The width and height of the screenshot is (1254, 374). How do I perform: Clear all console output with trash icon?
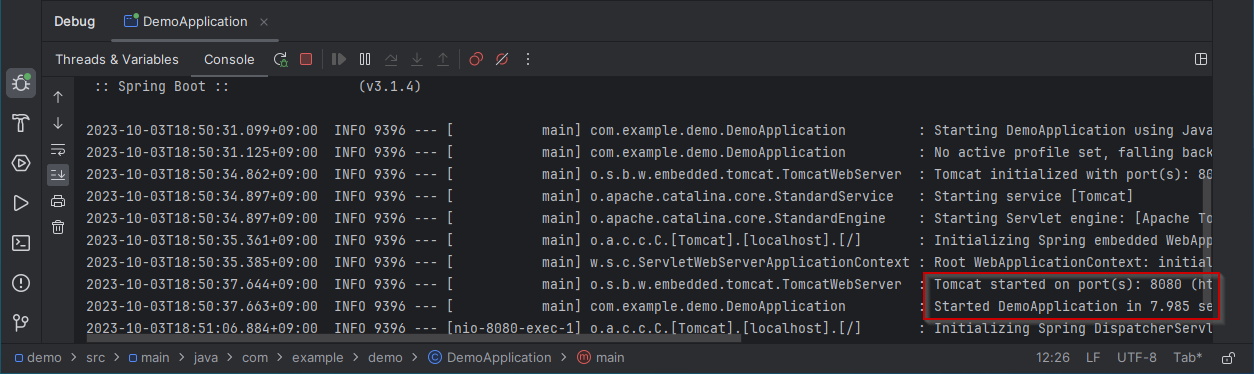coord(58,227)
